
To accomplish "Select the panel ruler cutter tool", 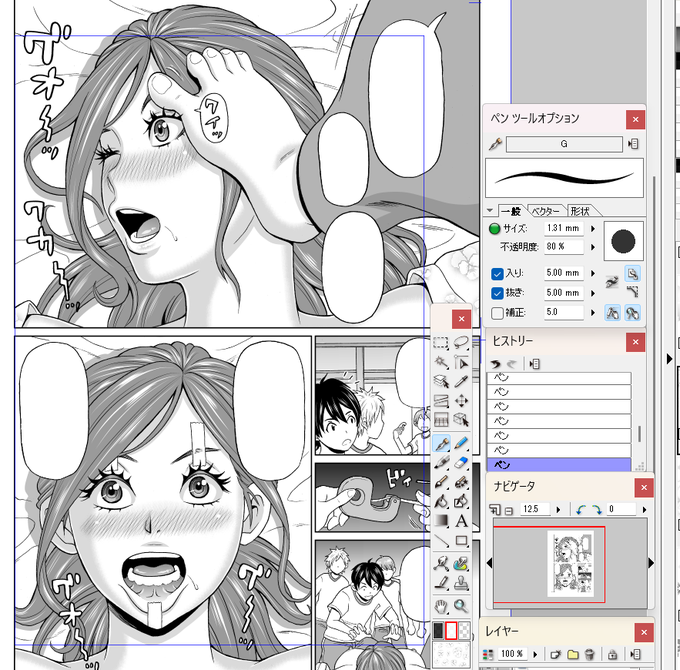I will (x=441, y=400).
